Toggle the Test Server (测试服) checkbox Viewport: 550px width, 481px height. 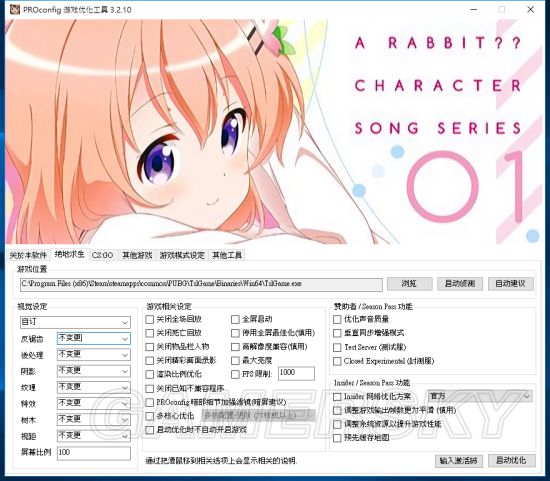coord(337,347)
